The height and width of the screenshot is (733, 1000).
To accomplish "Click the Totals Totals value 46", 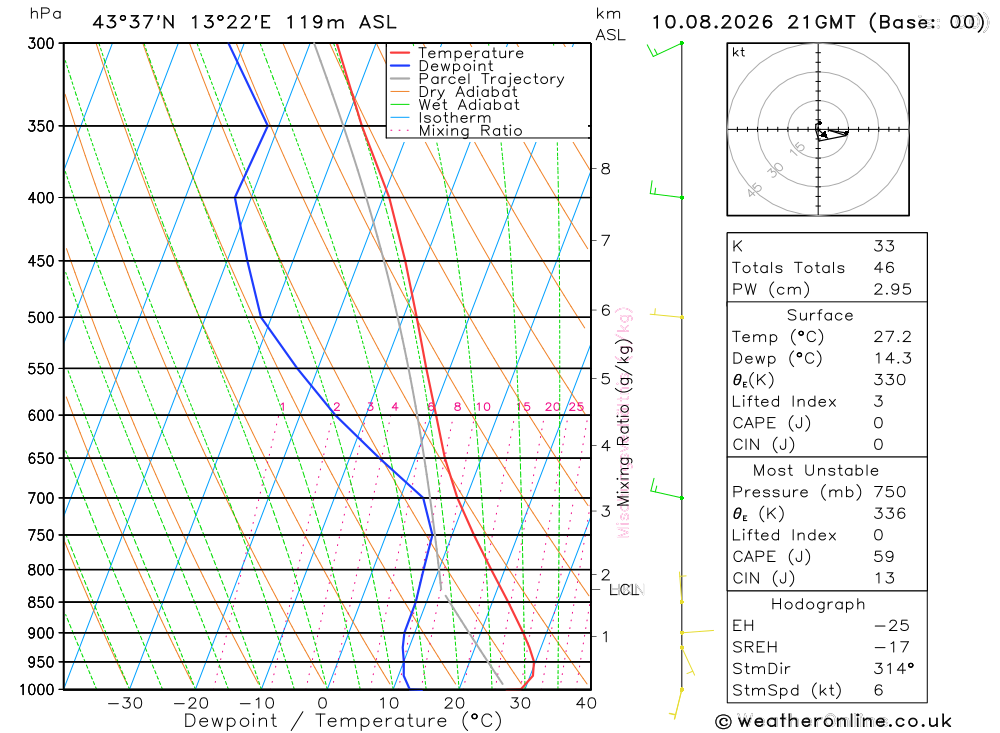I will [885, 268].
